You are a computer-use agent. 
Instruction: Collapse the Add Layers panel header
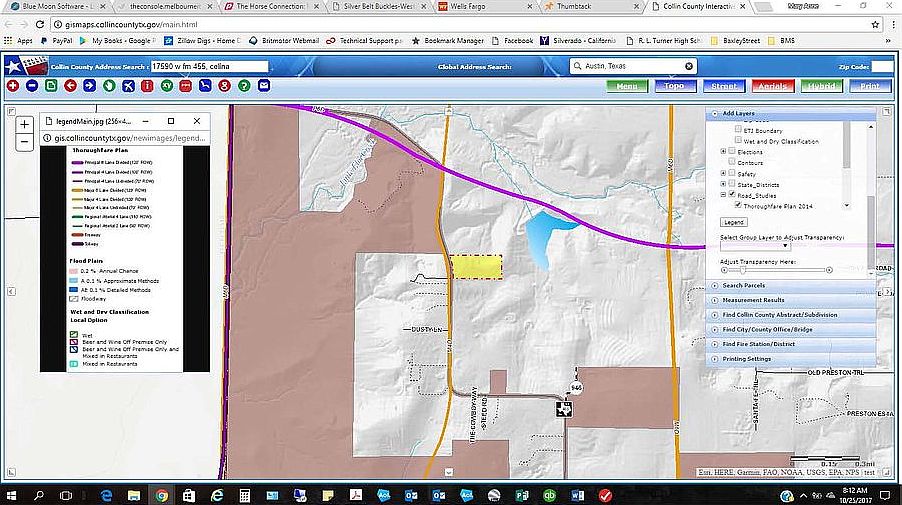791,113
